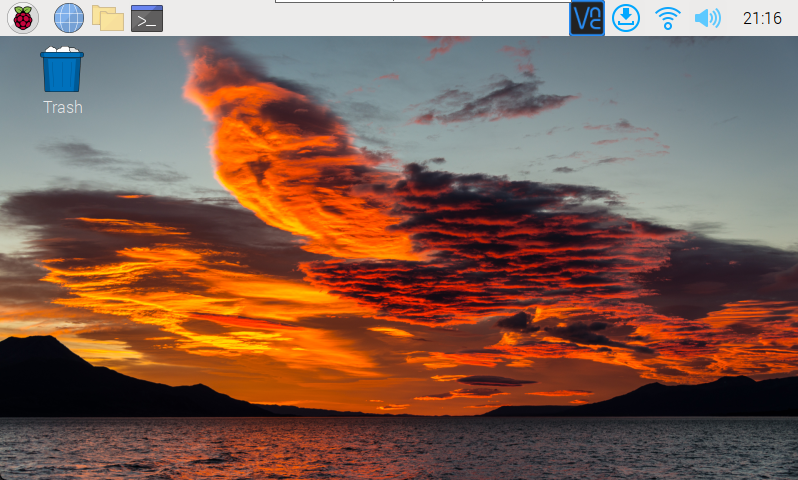This screenshot has height=480, width=798.
Task: Open the File Manager folder icon
Action: pyautogui.click(x=108, y=18)
